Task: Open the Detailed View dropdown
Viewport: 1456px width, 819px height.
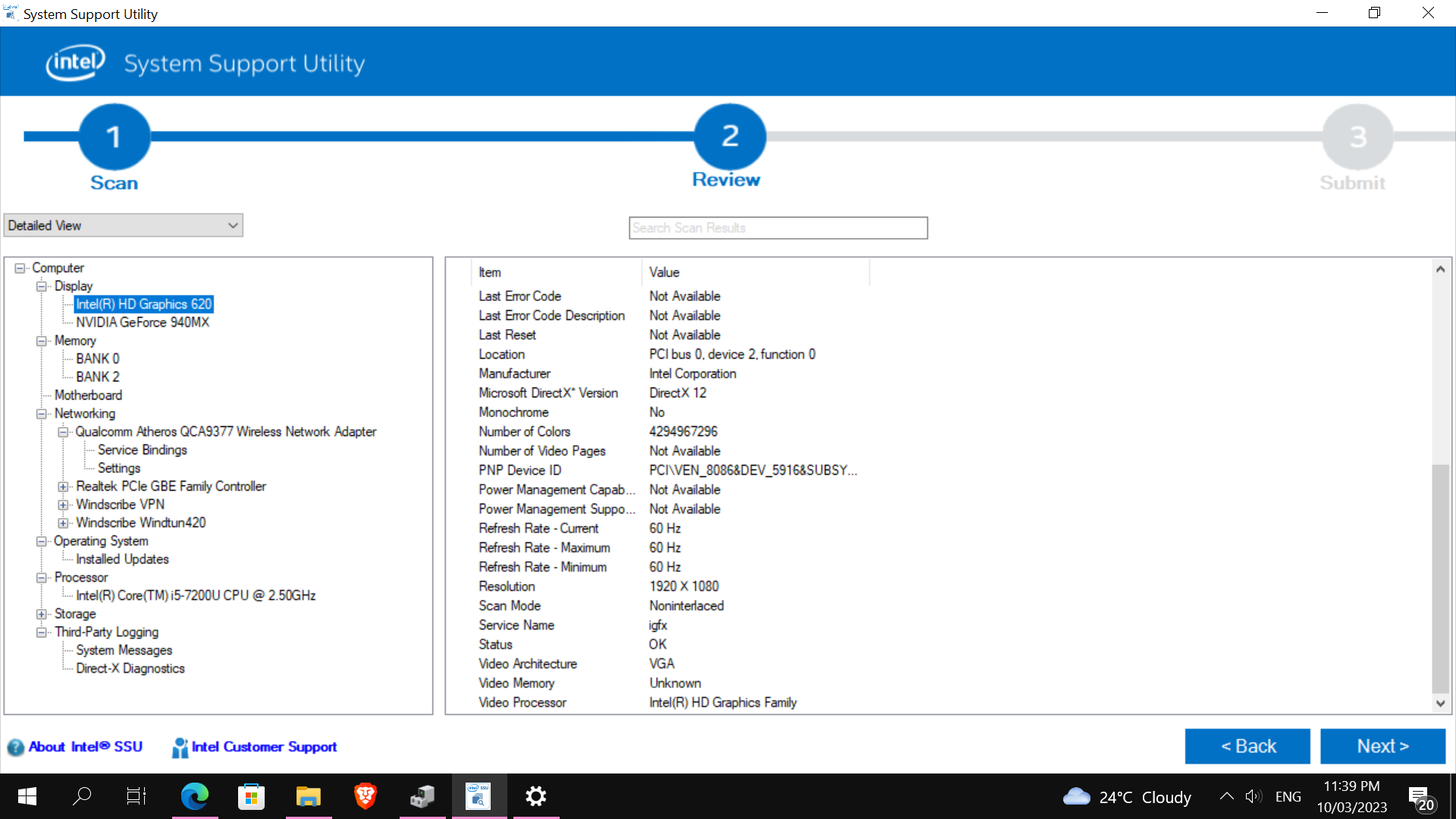Action: 123,225
